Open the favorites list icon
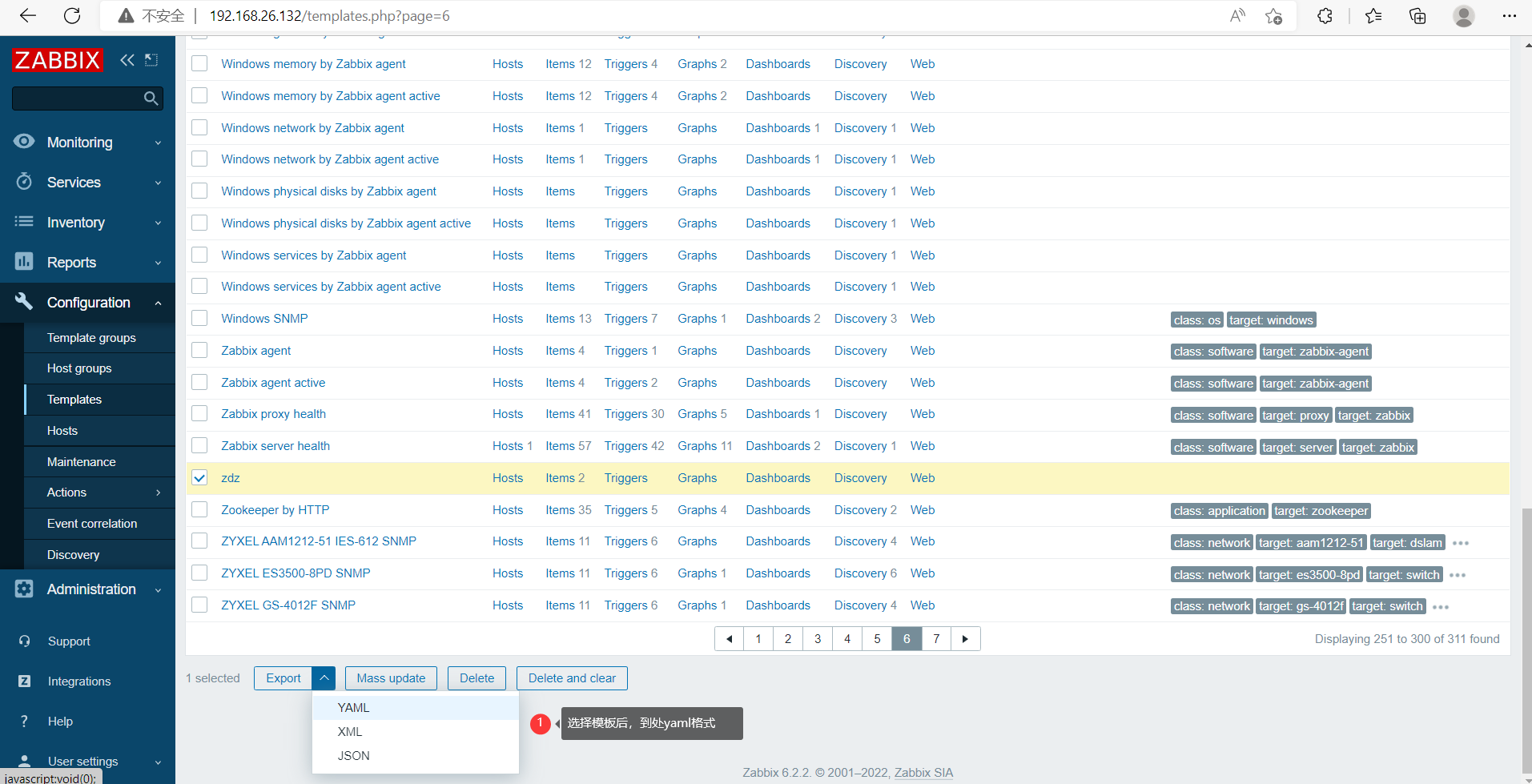 pyautogui.click(x=1373, y=16)
